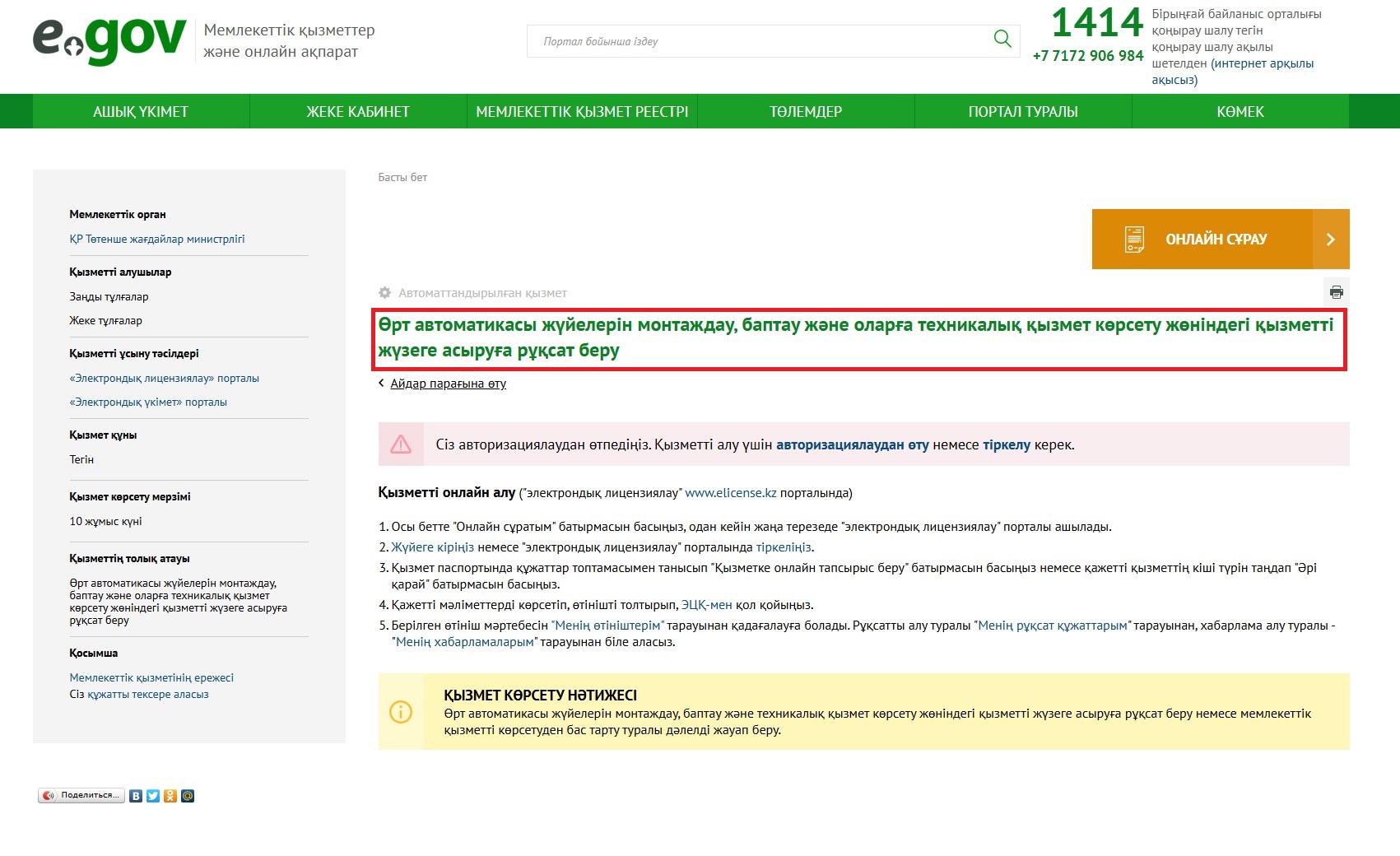Share the page via VKontakte icon

pos(134,796)
